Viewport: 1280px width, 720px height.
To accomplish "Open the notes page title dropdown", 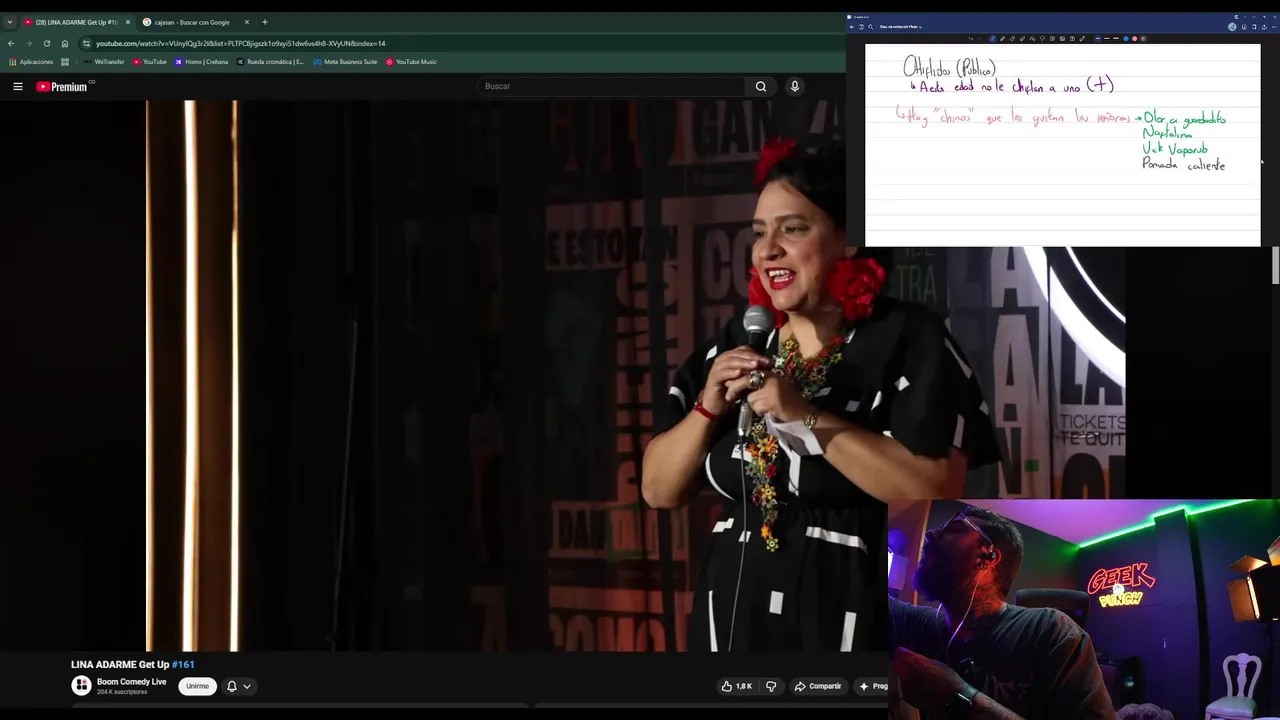I will click(900, 27).
